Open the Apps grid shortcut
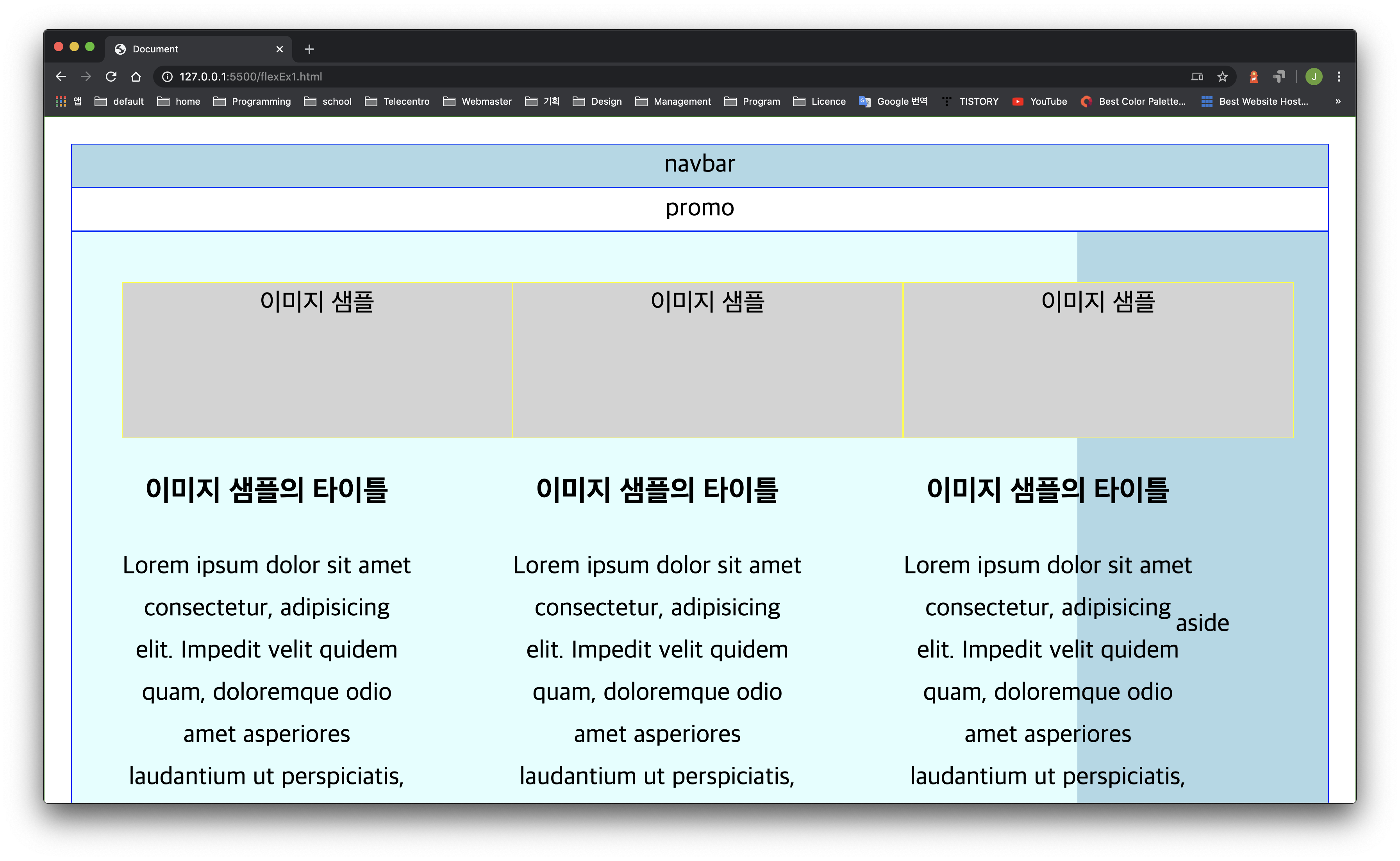 [61, 101]
